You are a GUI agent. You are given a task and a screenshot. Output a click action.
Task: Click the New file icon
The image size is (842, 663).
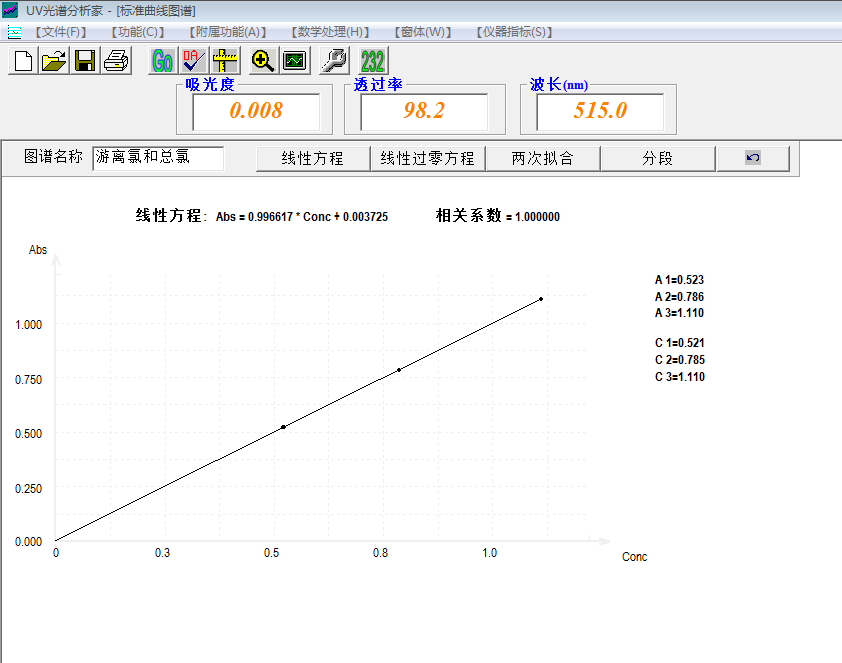pyautogui.click(x=22, y=61)
